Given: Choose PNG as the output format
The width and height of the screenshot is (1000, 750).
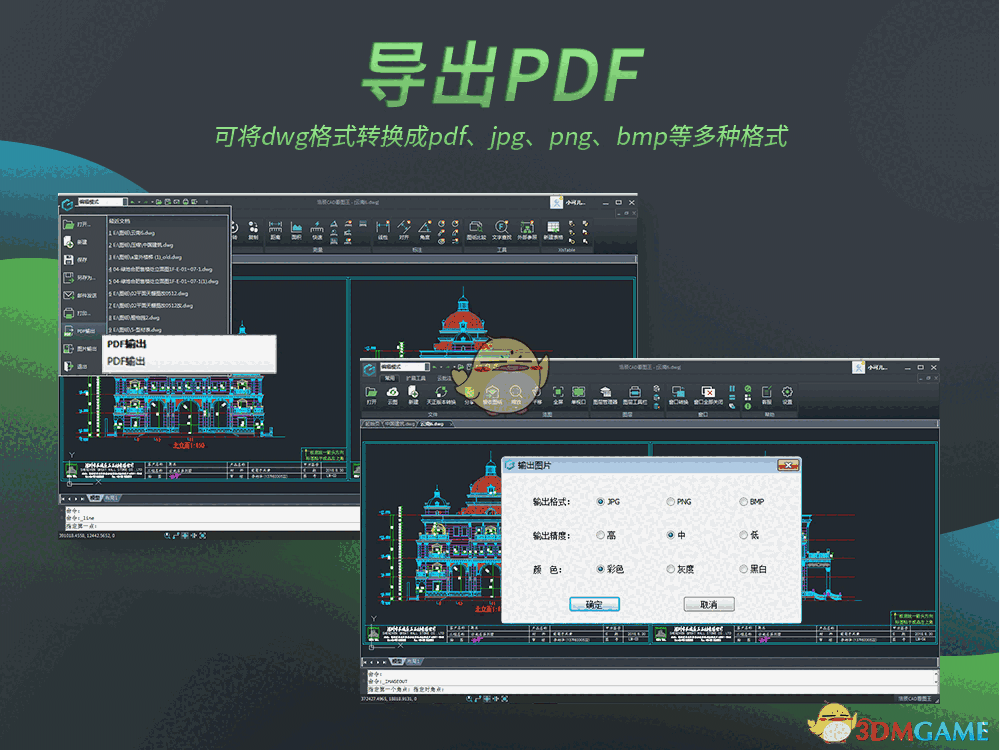Looking at the screenshot, I should pyautogui.click(x=670, y=502).
